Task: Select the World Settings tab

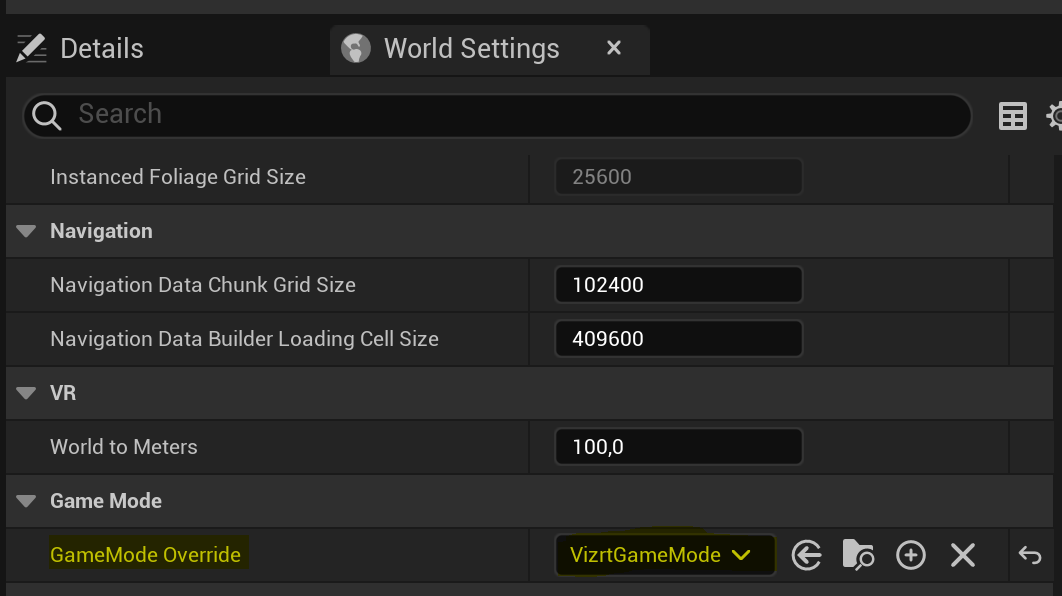Action: point(471,48)
